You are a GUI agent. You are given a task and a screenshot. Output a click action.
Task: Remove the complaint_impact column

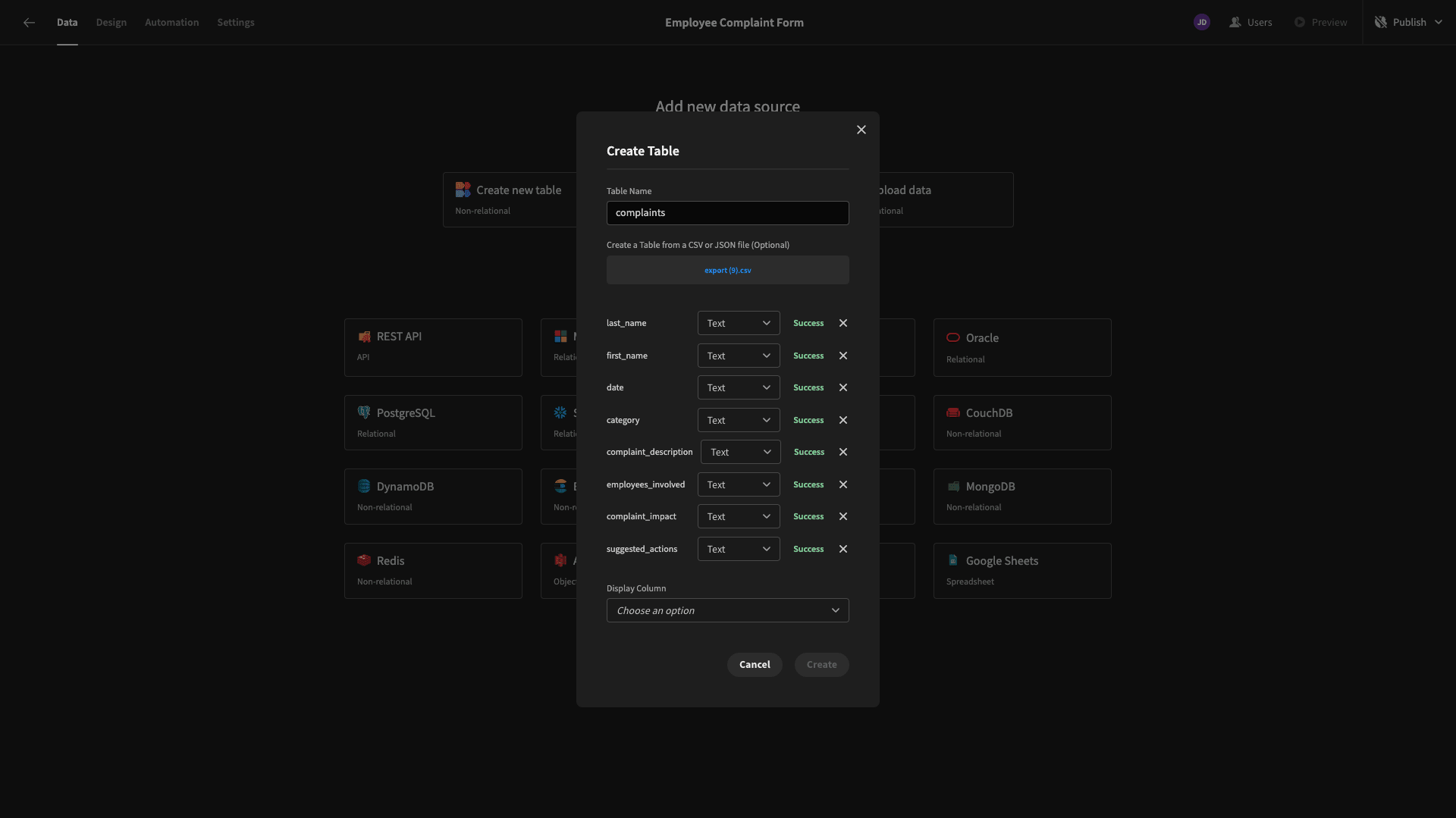click(x=843, y=516)
